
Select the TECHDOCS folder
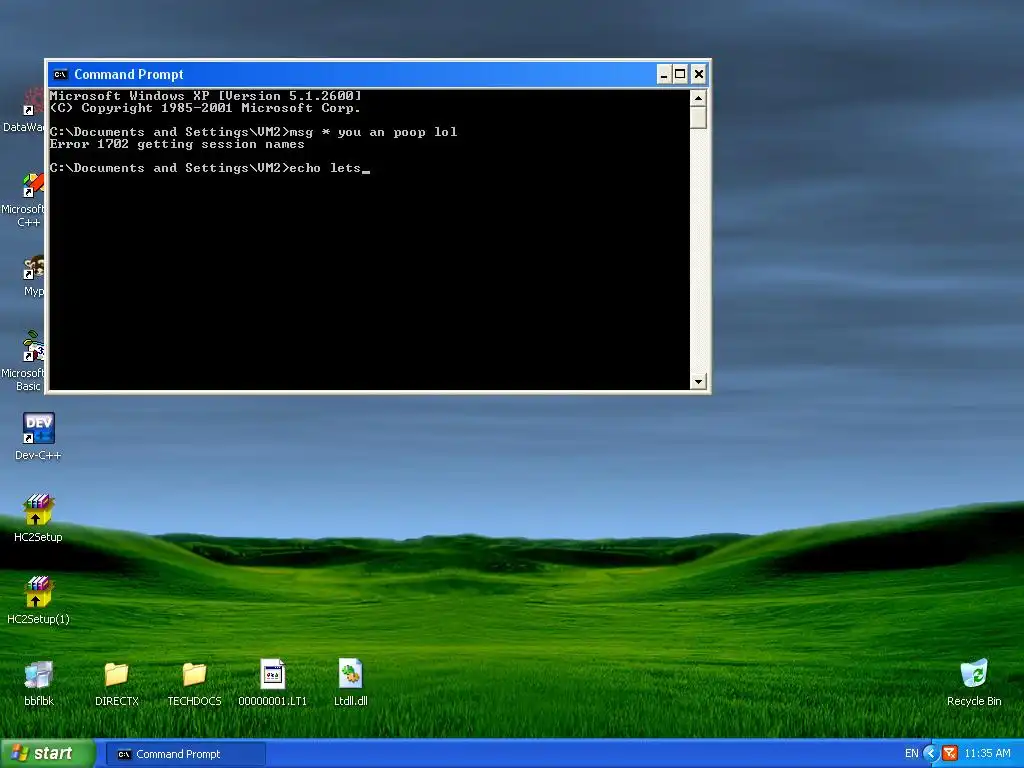point(195,682)
